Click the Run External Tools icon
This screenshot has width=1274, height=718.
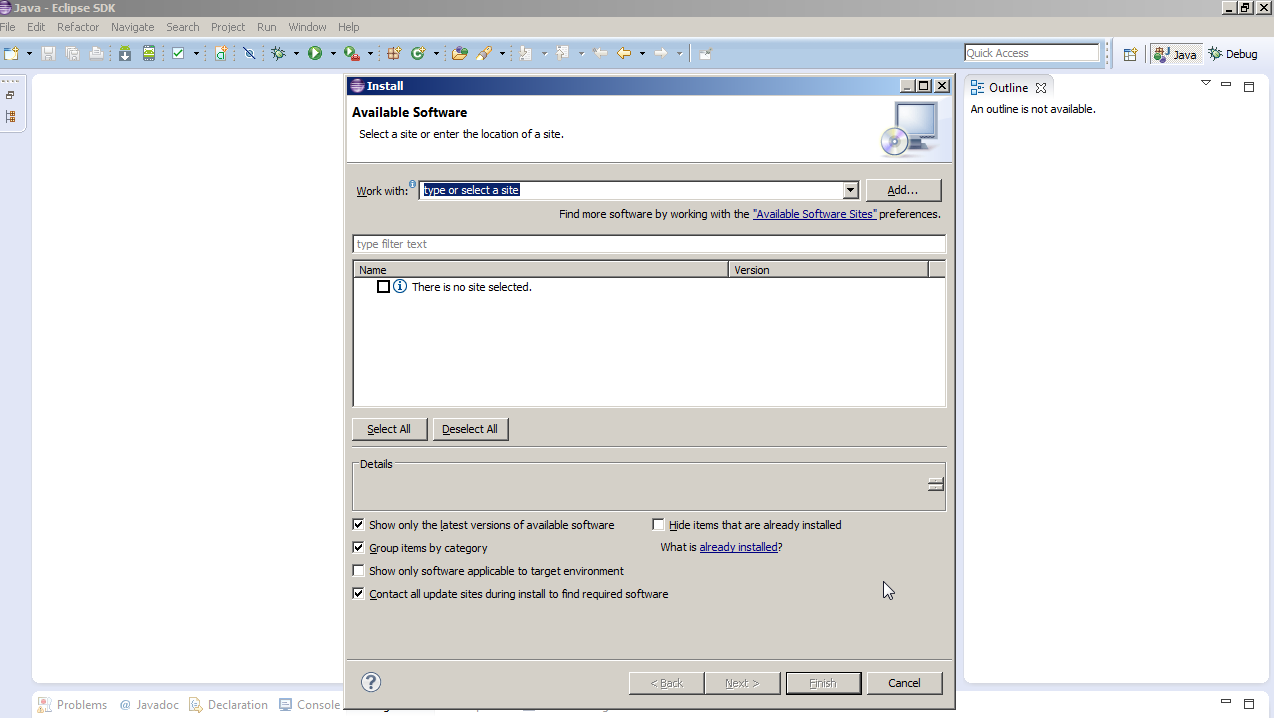point(352,53)
